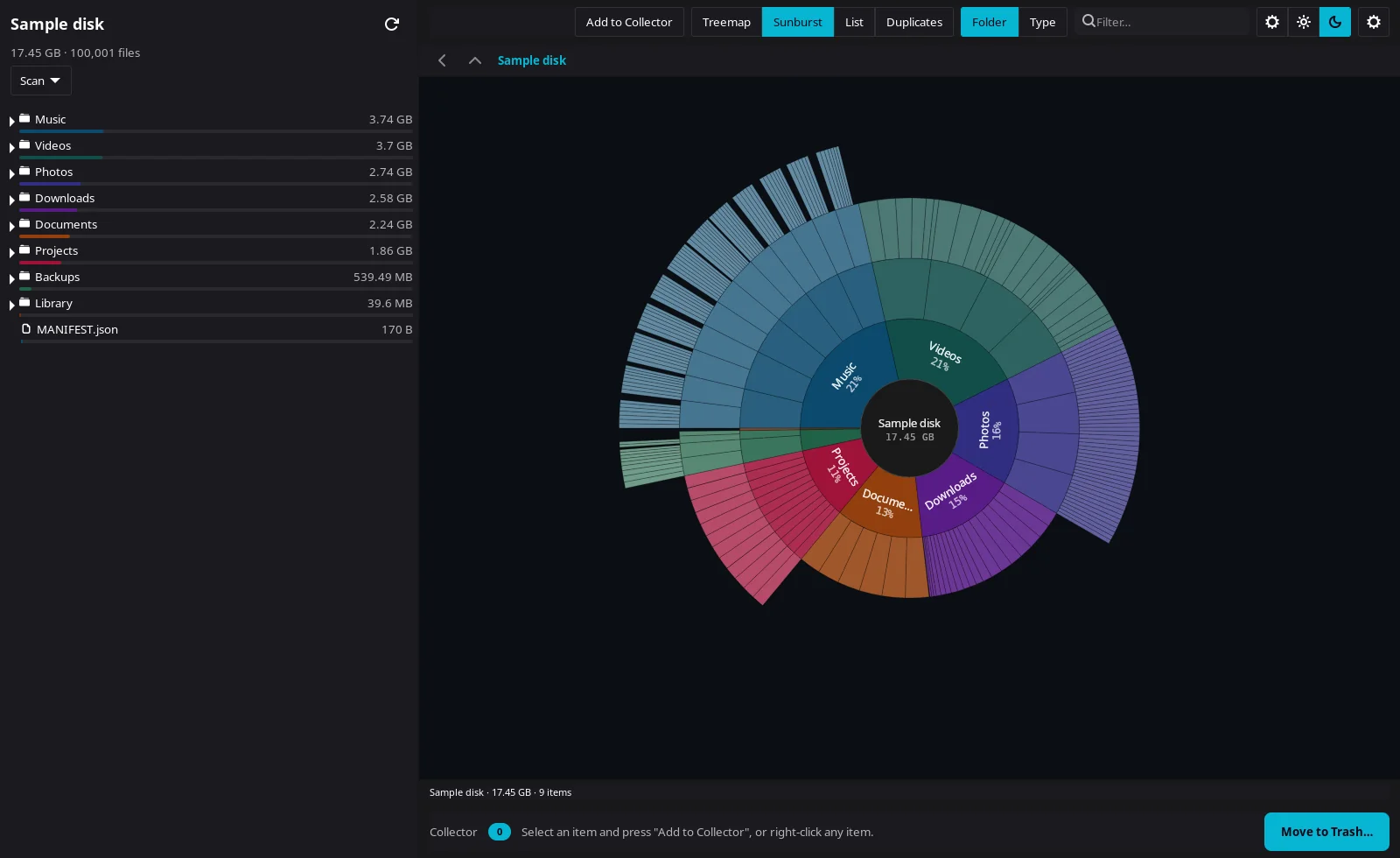Click the Sample disk breadcrumb link
Image resolution: width=1400 pixels, height=858 pixels.
point(532,60)
